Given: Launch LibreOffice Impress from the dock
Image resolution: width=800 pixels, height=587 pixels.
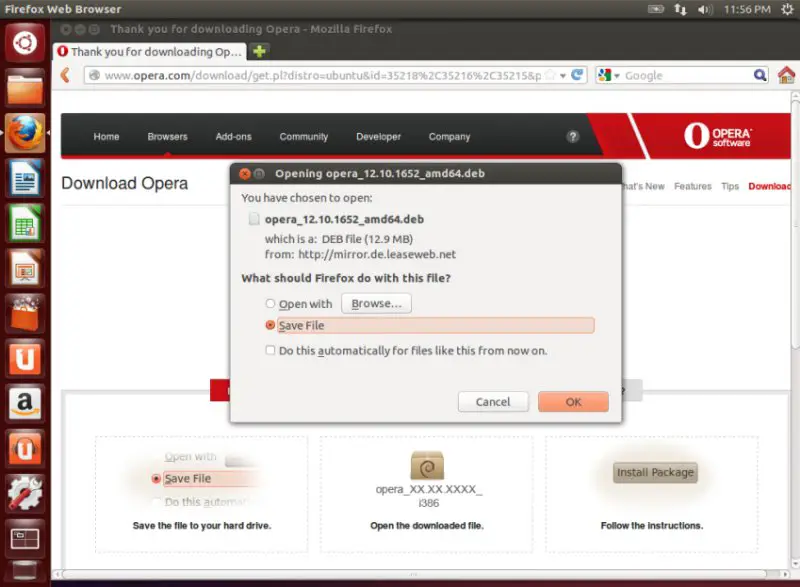Looking at the screenshot, I should (24, 268).
